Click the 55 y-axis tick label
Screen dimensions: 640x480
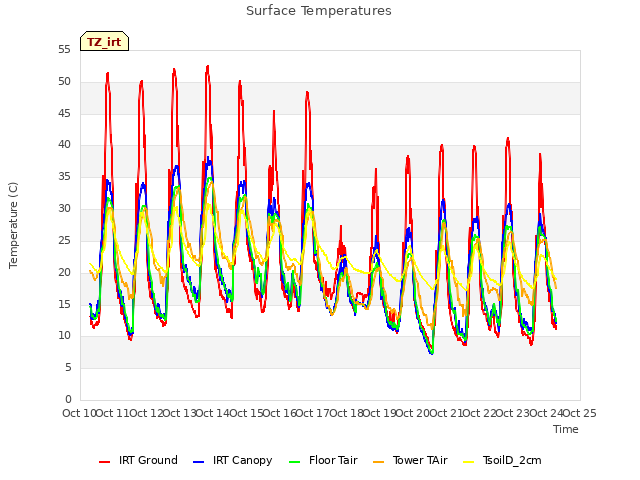coord(64,50)
